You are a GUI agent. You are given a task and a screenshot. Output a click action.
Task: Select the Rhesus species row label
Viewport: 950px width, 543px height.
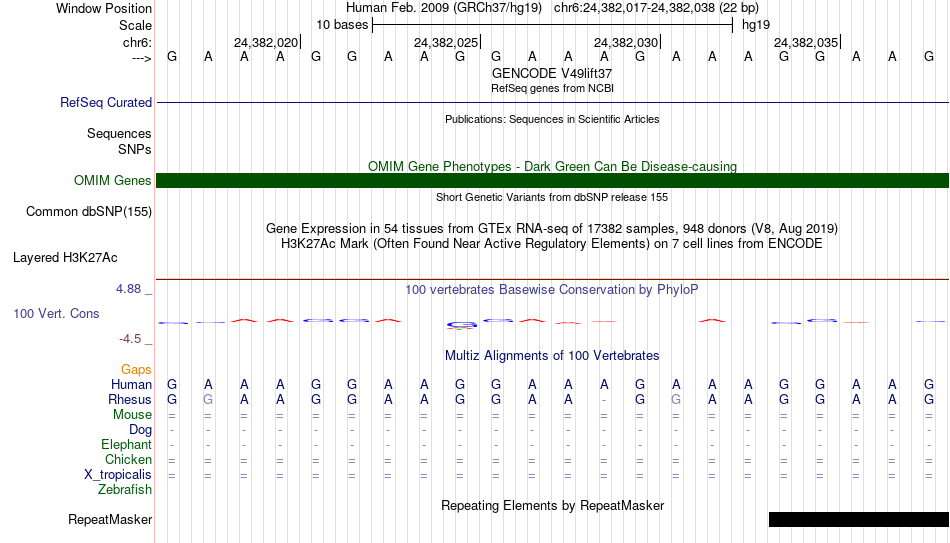coord(130,400)
